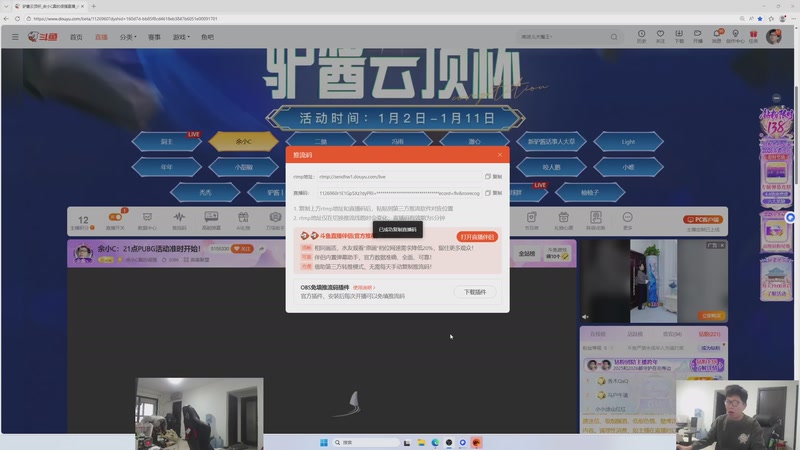Open the gift-box toolbar icon
Viewport: 800px width, 450px height.
[243, 221]
